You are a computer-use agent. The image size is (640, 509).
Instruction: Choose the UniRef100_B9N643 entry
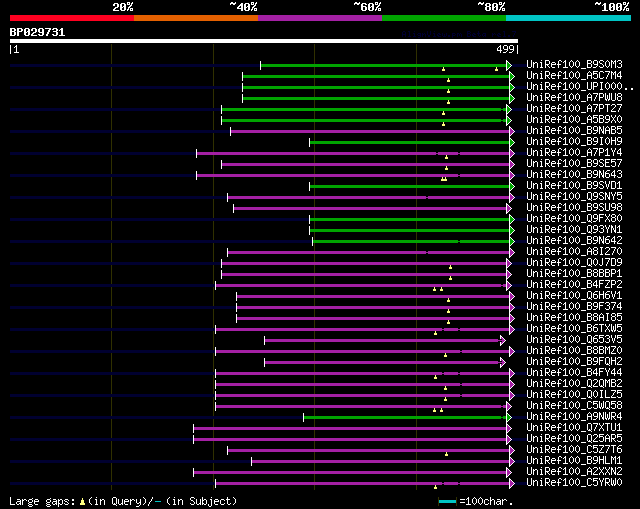click(x=574, y=174)
